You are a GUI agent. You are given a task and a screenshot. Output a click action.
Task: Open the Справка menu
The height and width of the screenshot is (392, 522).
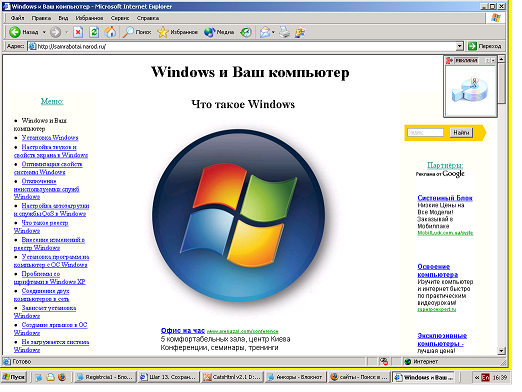(x=148, y=18)
